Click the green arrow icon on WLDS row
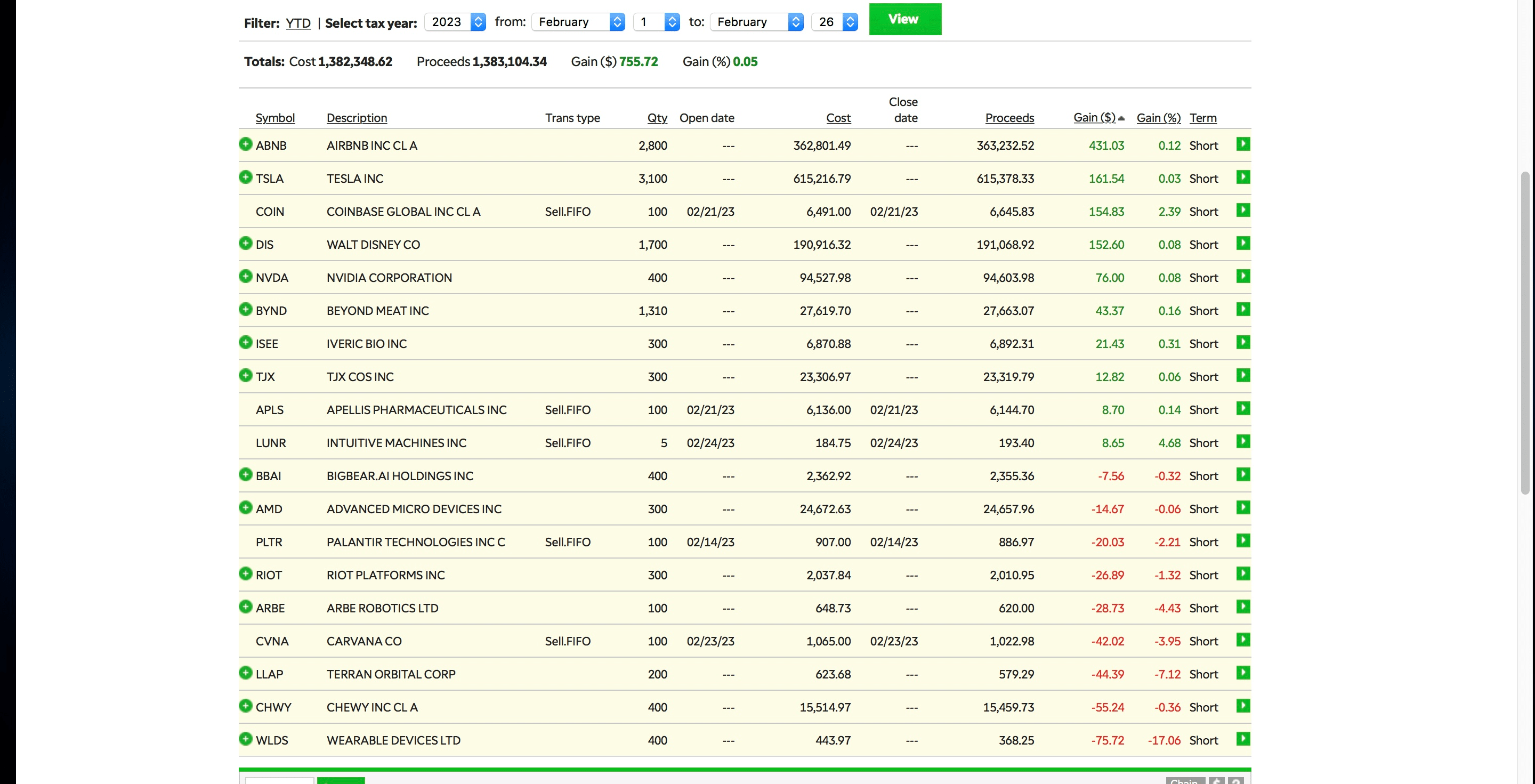 (1242, 739)
